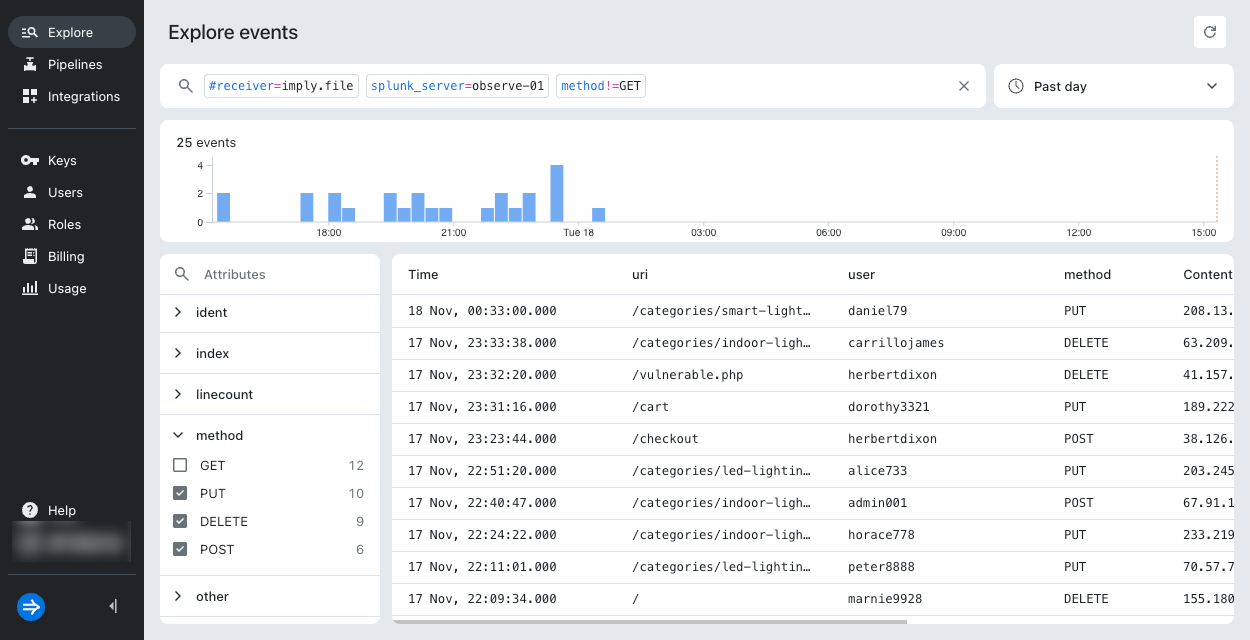The image size is (1250, 640).
Task: Disable the DELETE method filter
Action: (x=181, y=520)
